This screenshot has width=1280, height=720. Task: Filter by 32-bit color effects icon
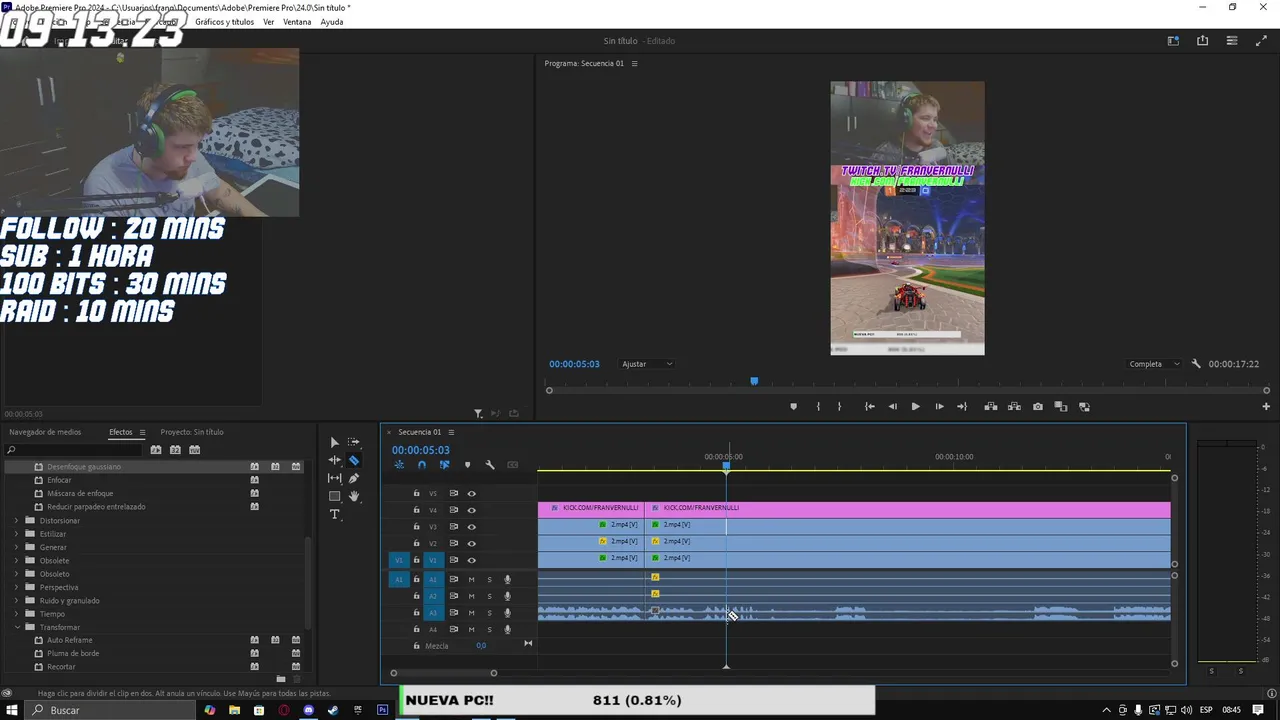175,450
